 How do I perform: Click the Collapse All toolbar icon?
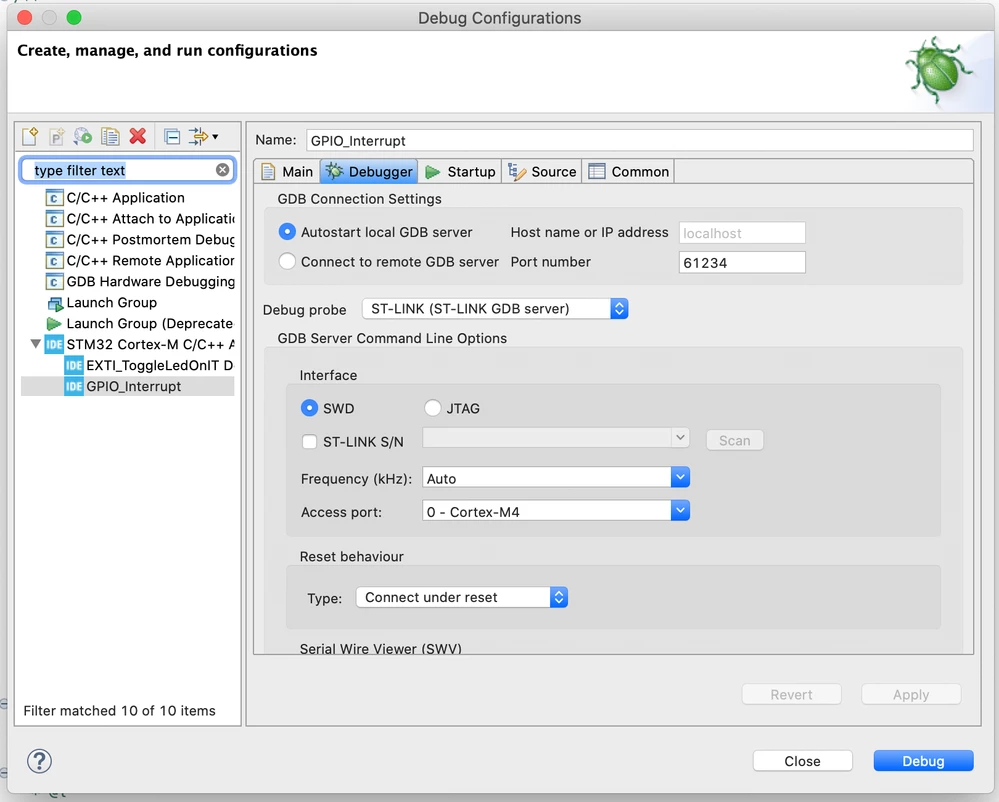coord(172,136)
